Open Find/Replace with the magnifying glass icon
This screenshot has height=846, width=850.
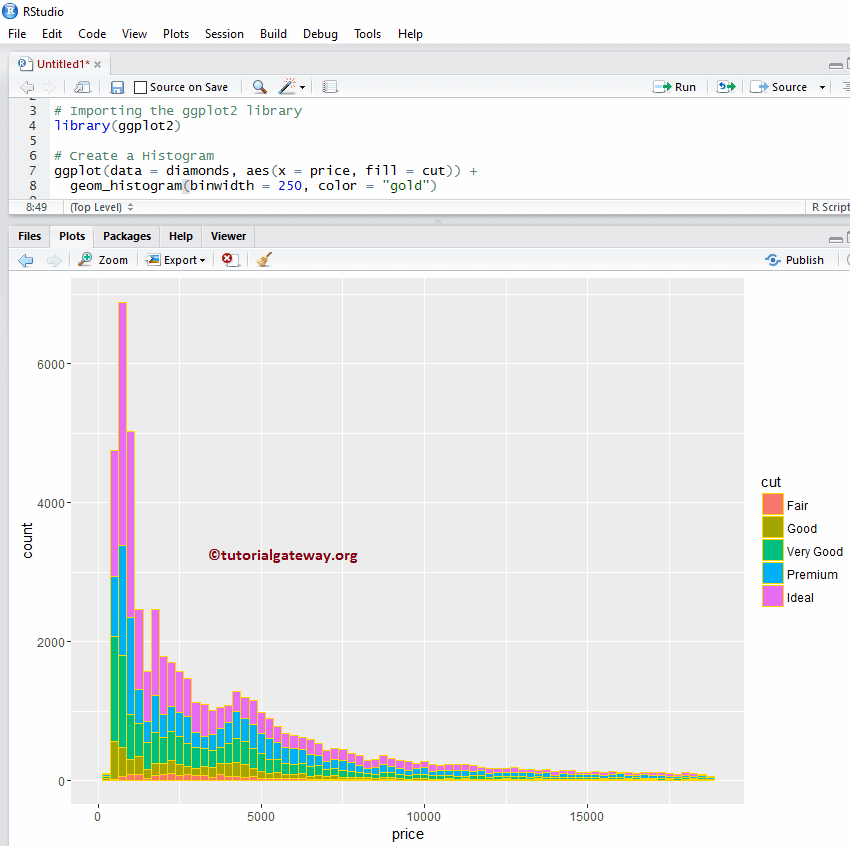point(259,86)
